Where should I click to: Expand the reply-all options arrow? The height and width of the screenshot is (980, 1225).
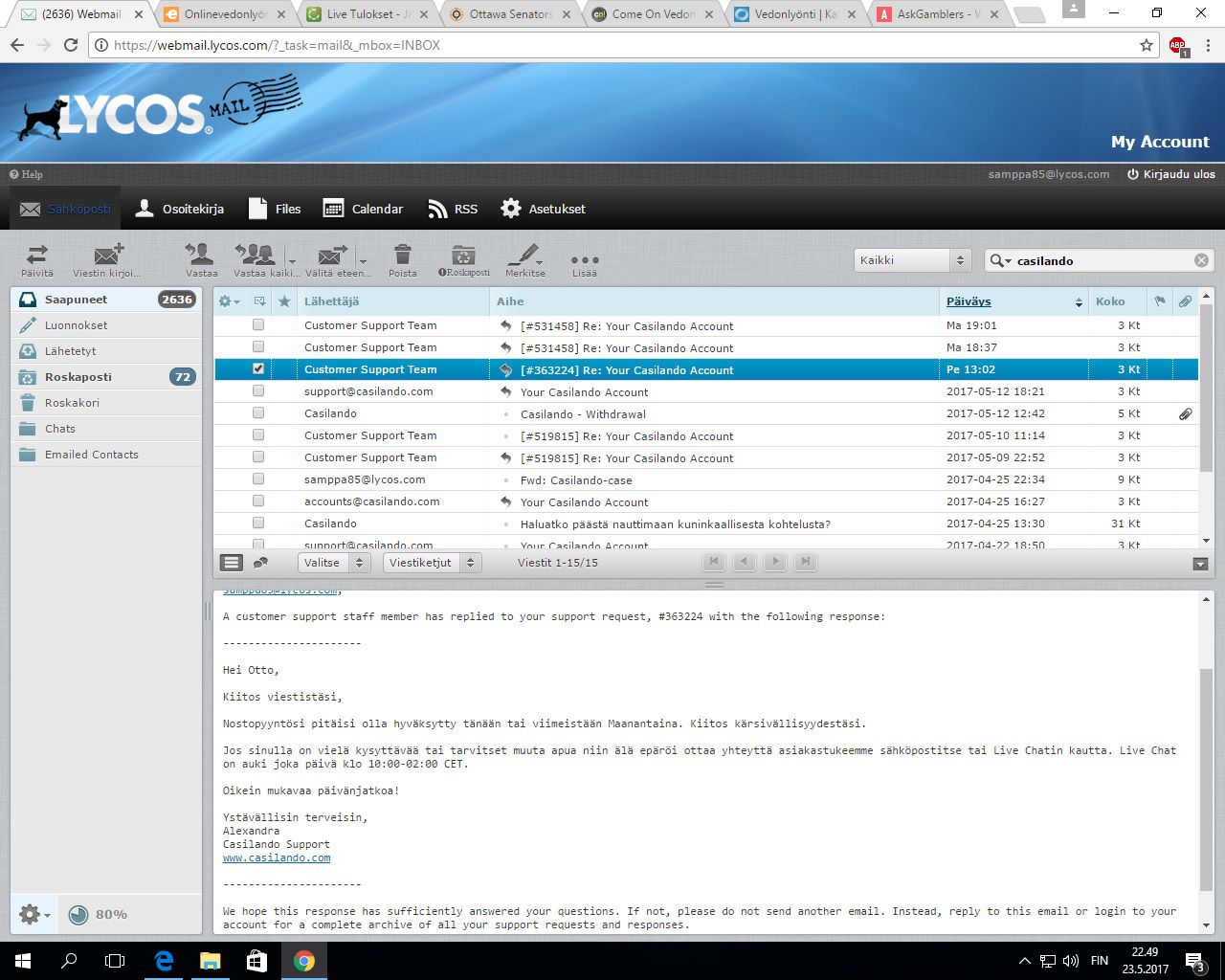tap(292, 260)
